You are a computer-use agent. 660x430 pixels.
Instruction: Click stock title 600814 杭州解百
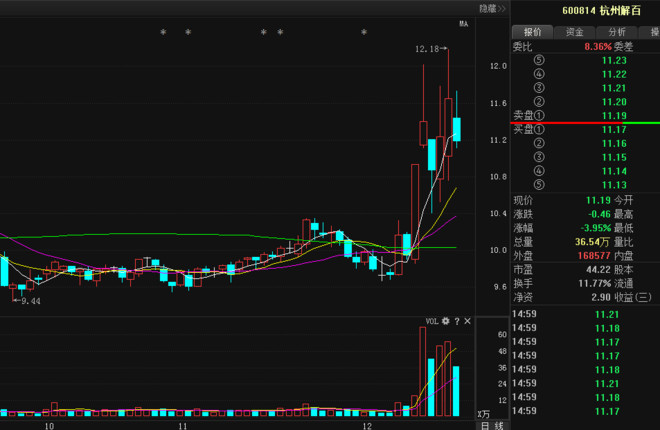point(601,11)
